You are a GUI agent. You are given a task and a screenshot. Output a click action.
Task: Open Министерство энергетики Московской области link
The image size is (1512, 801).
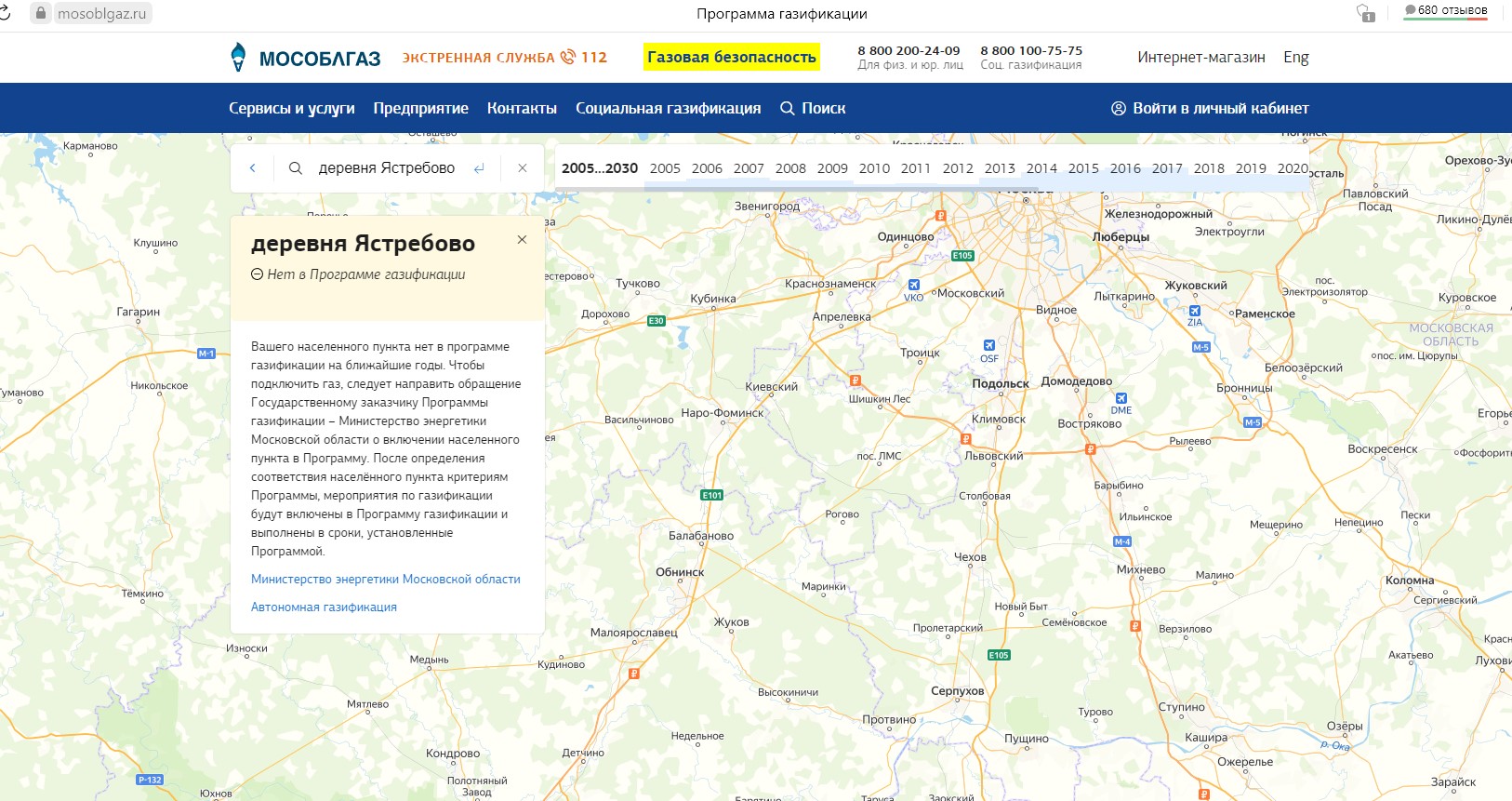pyautogui.click(x=386, y=579)
